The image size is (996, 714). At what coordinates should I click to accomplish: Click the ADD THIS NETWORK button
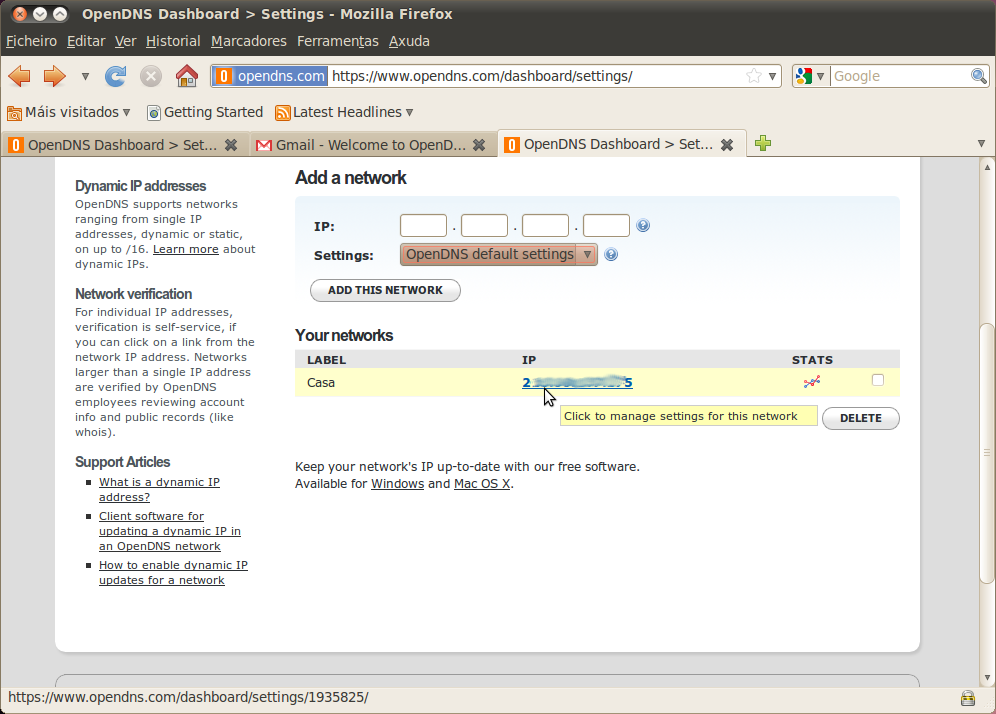[x=385, y=290]
